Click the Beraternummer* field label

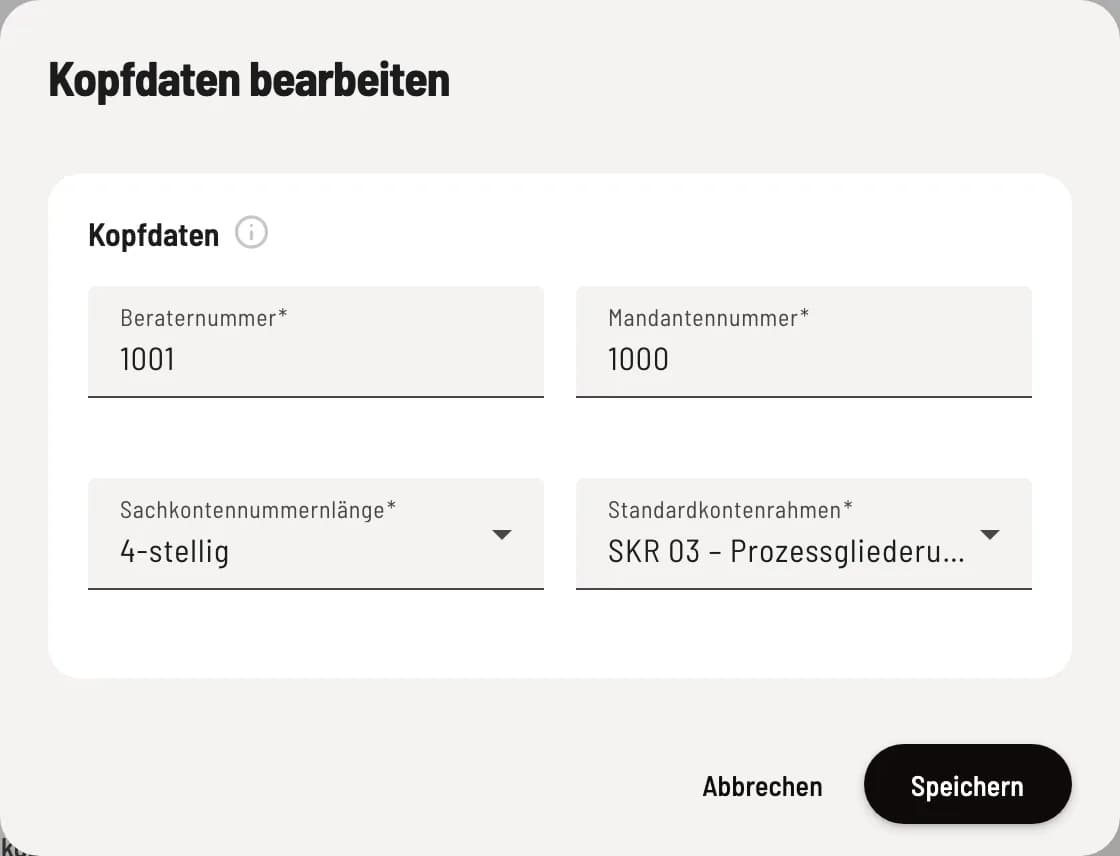coord(204,317)
